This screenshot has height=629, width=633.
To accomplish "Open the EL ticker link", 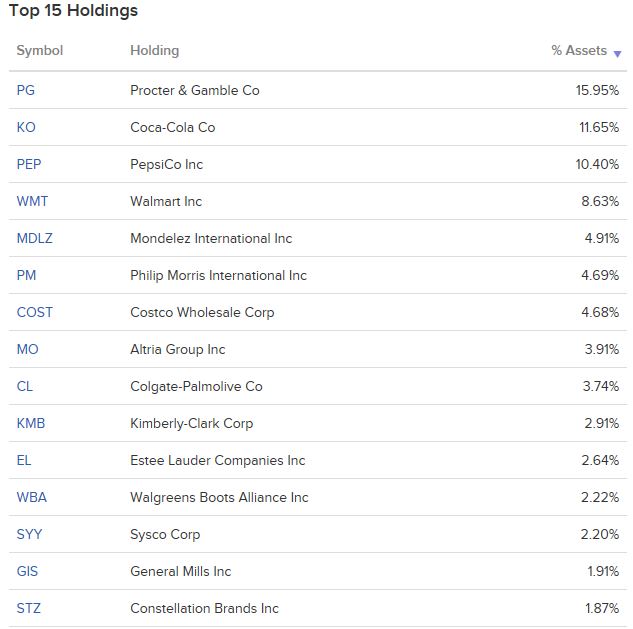I will pyautogui.click(x=24, y=460).
